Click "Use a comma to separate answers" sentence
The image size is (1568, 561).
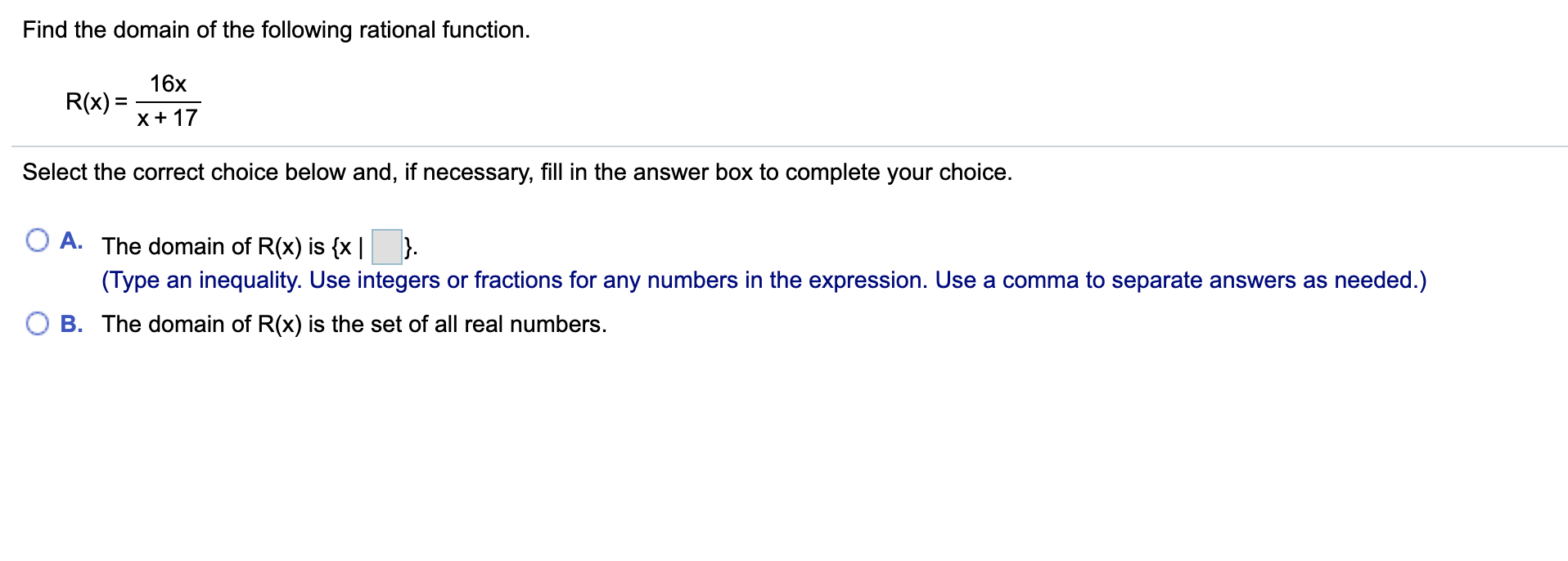click(x=1181, y=280)
